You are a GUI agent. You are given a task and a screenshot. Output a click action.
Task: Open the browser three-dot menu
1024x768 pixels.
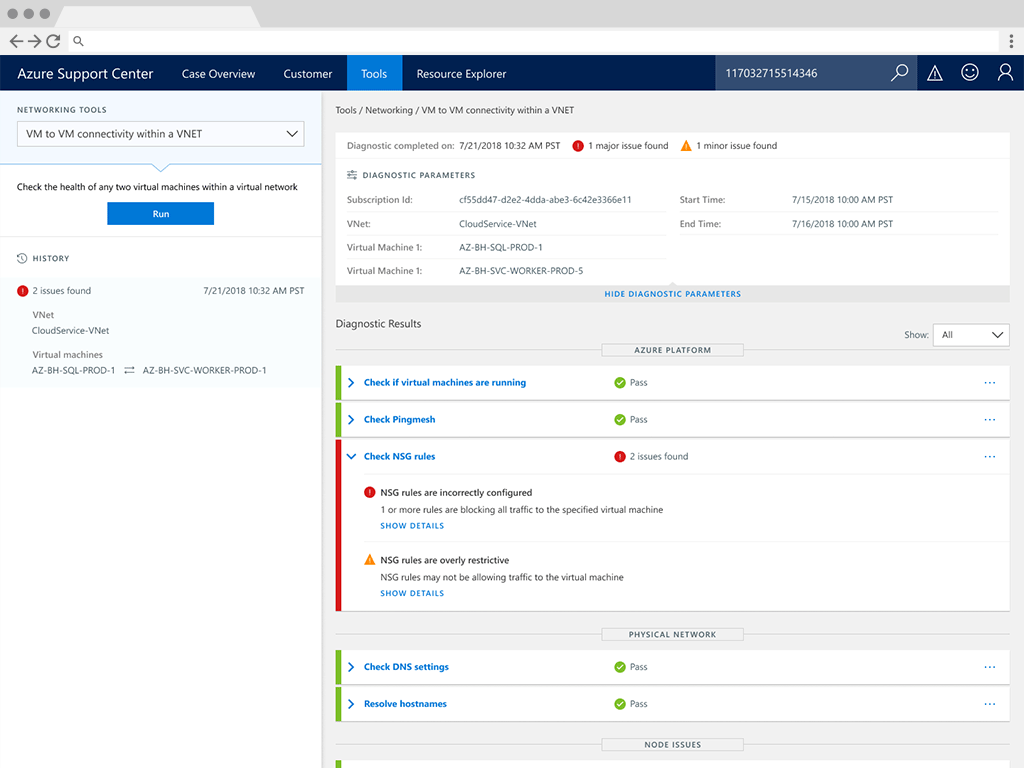[1011, 41]
